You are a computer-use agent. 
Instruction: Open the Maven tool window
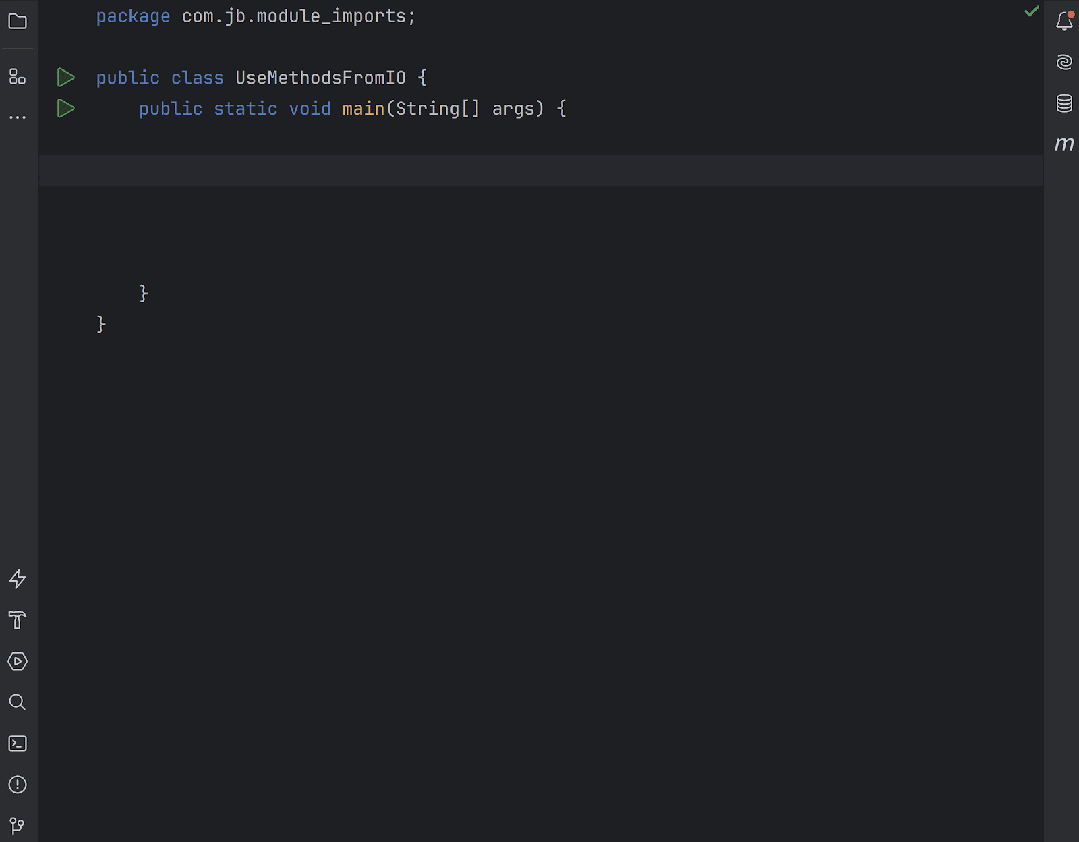[1064, 143]
